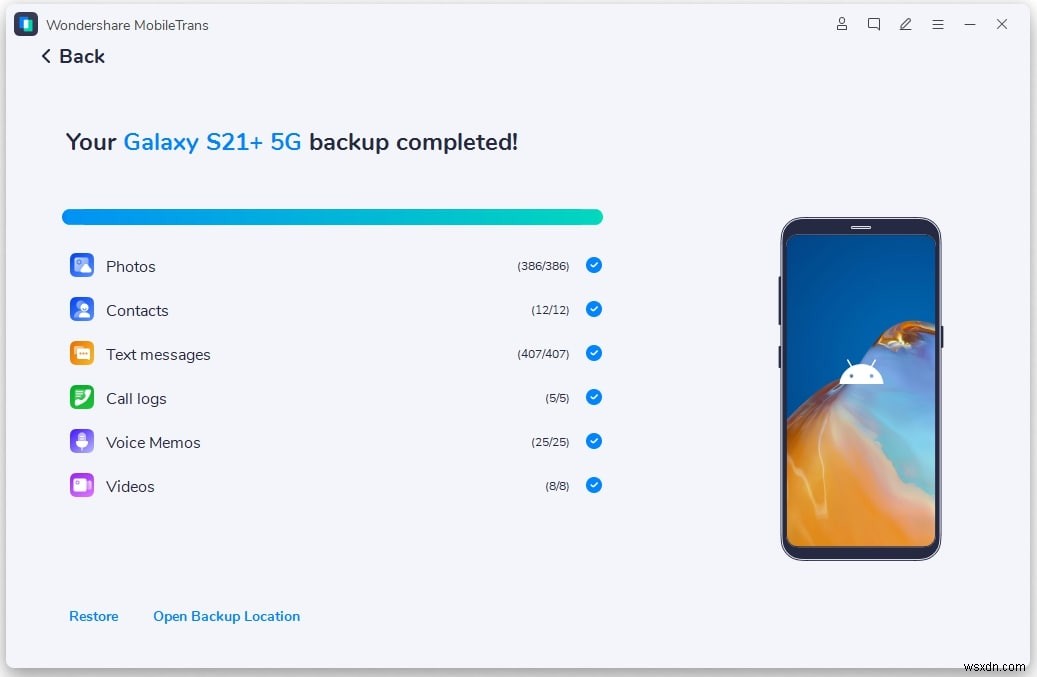Open the hamburger menu

coord(937,24)
